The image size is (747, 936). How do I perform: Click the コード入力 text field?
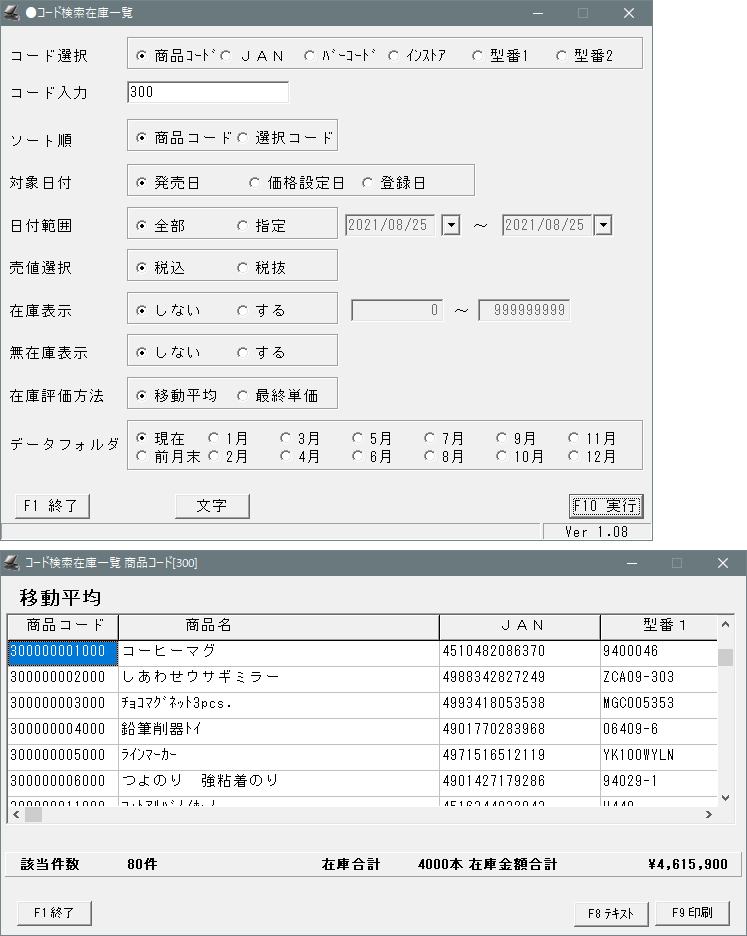point(208,93)
